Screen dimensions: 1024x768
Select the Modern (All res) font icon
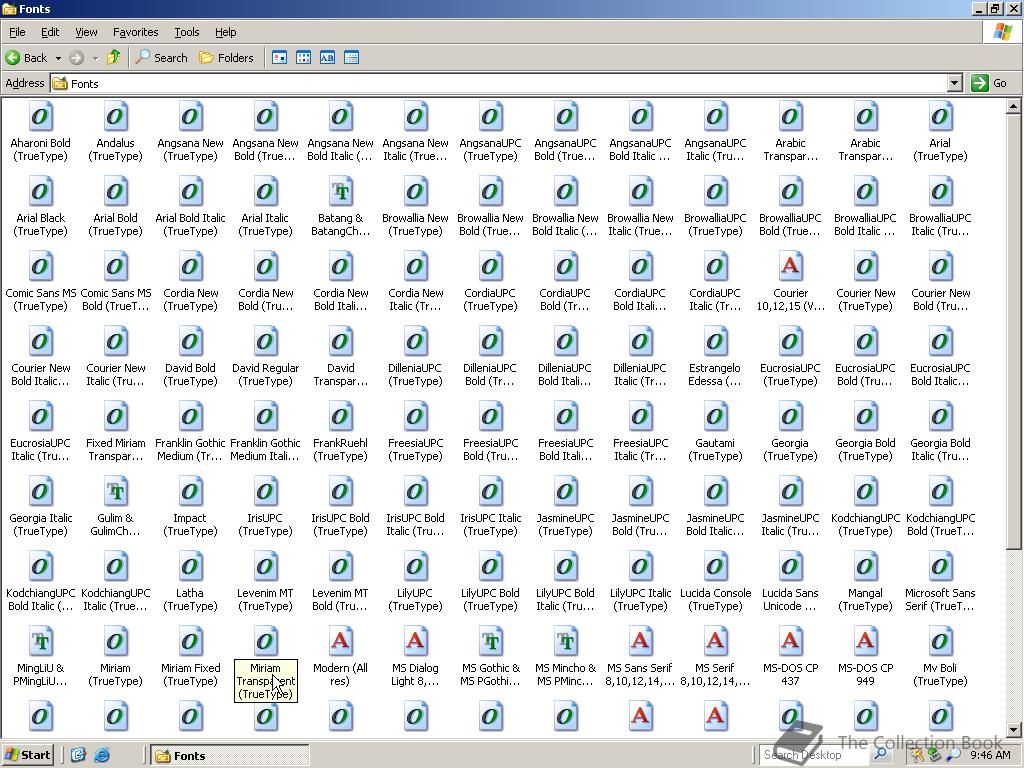pyautogui.click(x=341, y=643)
